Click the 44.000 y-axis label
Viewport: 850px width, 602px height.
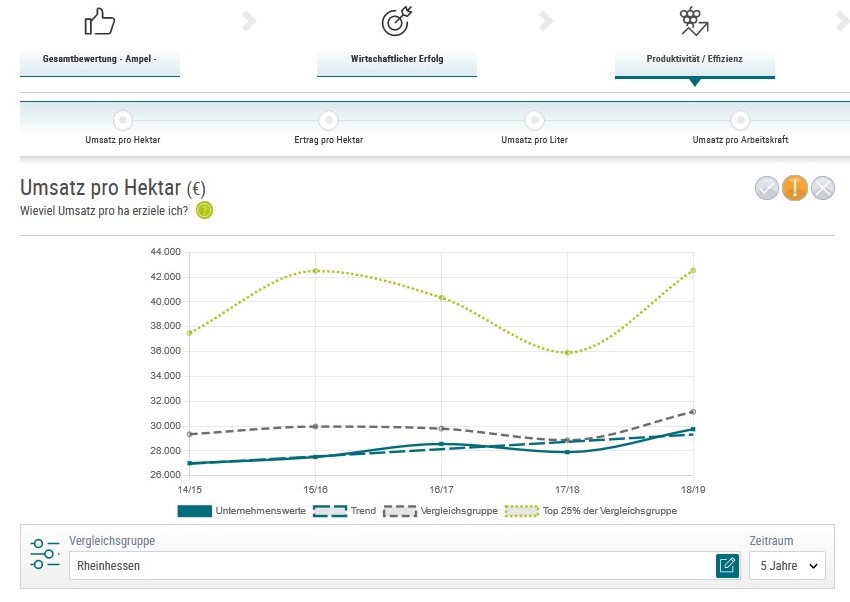click(165, 252)
